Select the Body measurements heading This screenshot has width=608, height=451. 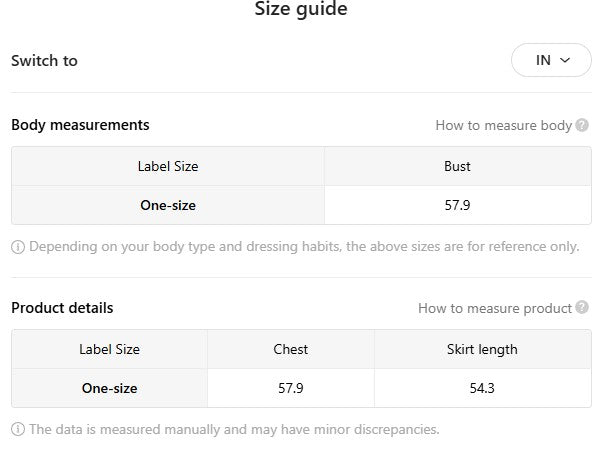point(80,125)
